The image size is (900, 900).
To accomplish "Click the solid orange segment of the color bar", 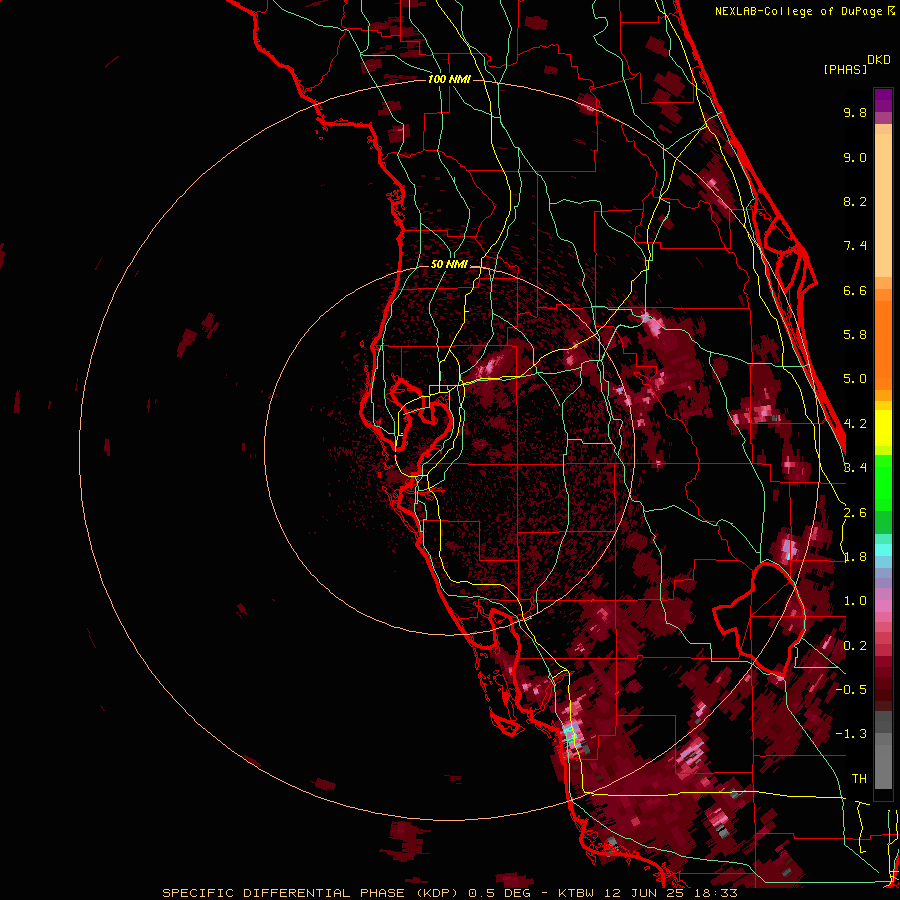I will point(883,344).
